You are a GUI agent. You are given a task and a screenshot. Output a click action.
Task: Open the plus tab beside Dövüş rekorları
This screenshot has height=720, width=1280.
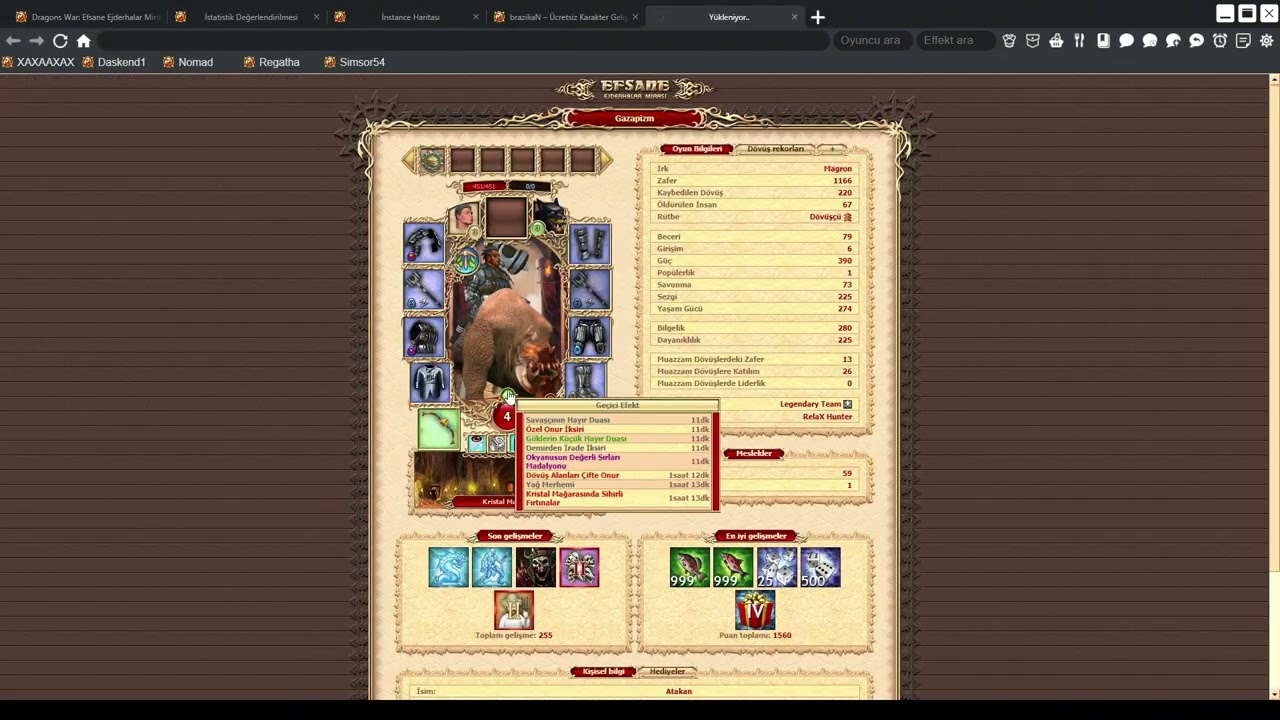coord(832,149)
